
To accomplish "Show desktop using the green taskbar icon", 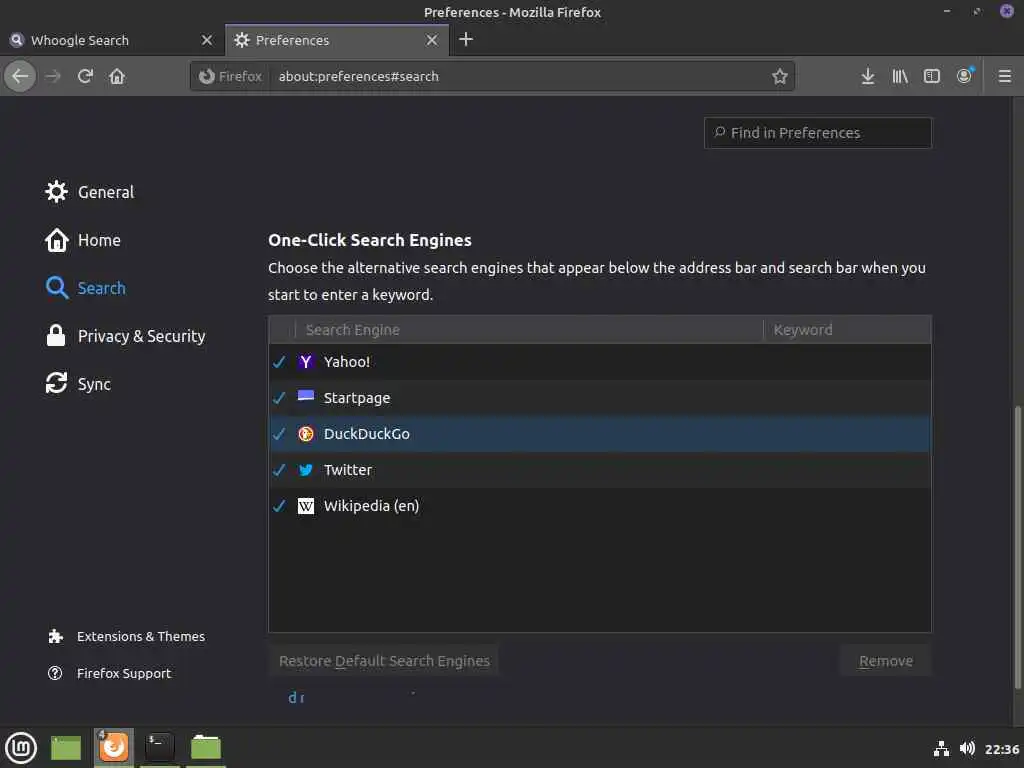I will coord(66,748).
